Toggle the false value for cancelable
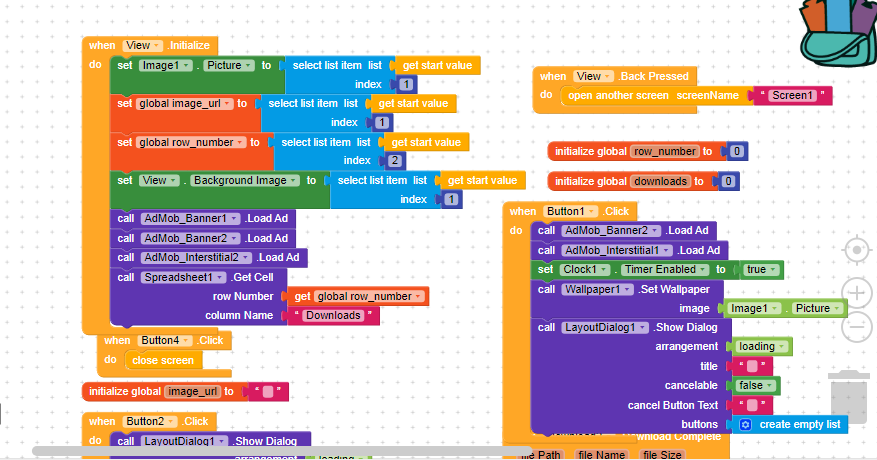This screenshot has width=877, height=460. tap(756, 386)
